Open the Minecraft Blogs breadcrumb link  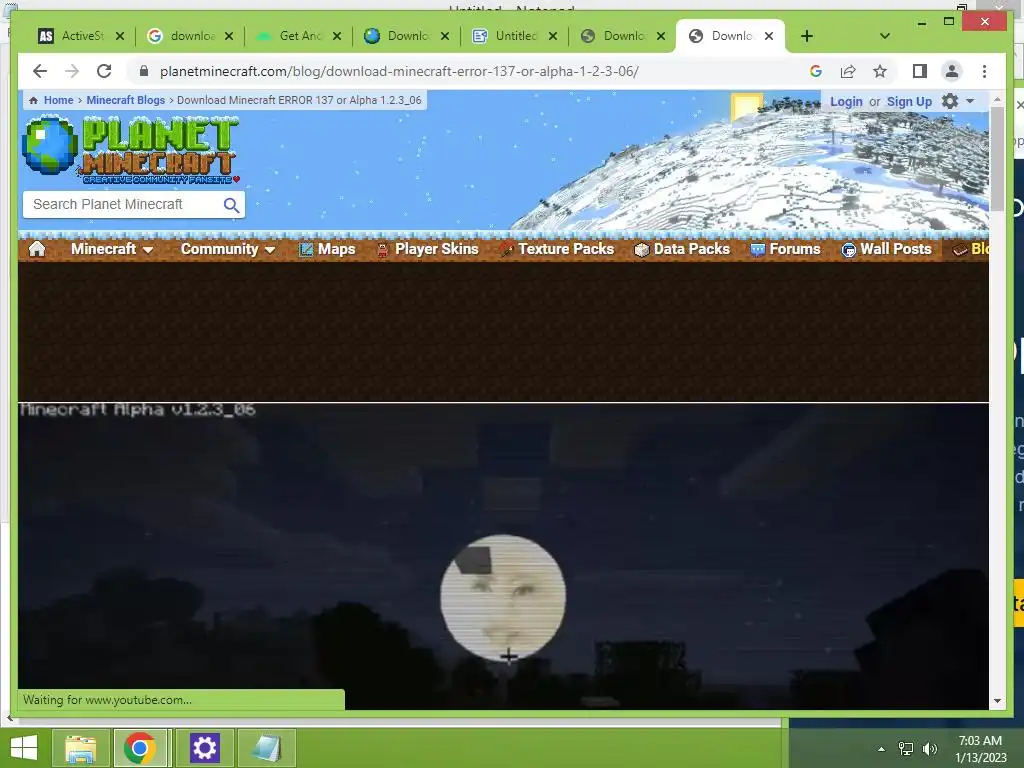[x=125, y=100]
